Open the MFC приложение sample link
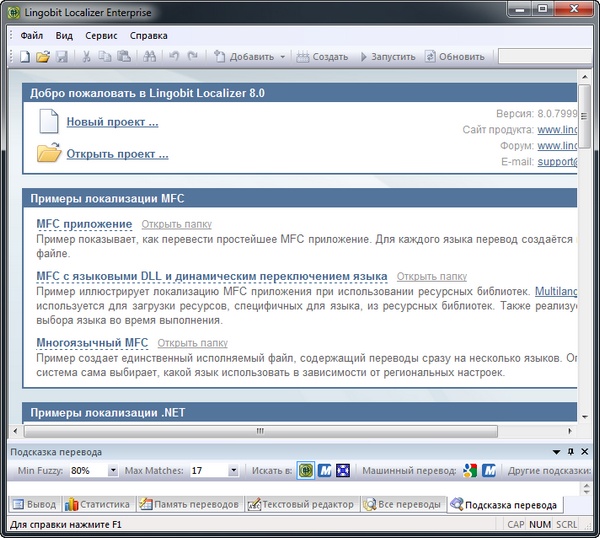600x538 pixels. (x=84, y=224)
